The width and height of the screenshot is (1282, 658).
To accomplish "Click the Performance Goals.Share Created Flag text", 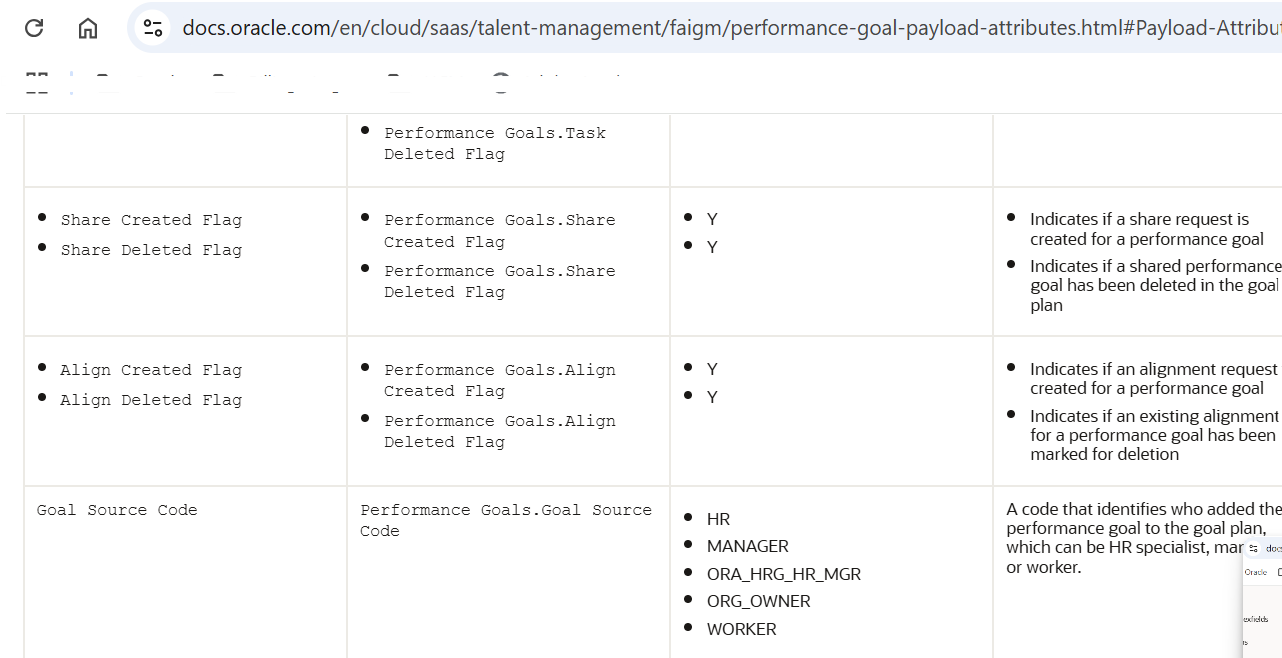I will [500, 230].
